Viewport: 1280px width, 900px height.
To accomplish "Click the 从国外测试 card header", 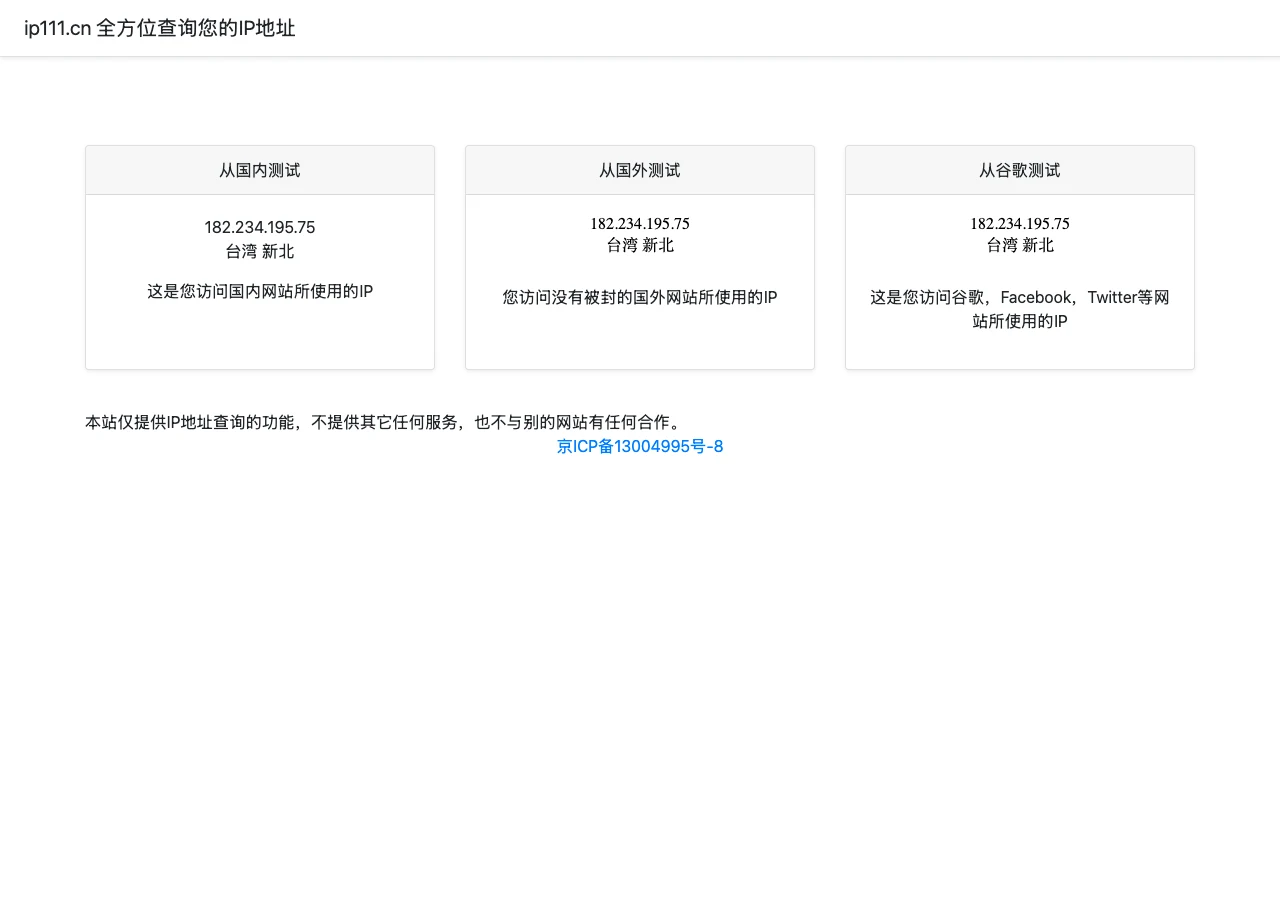I will tap(640, 170).
